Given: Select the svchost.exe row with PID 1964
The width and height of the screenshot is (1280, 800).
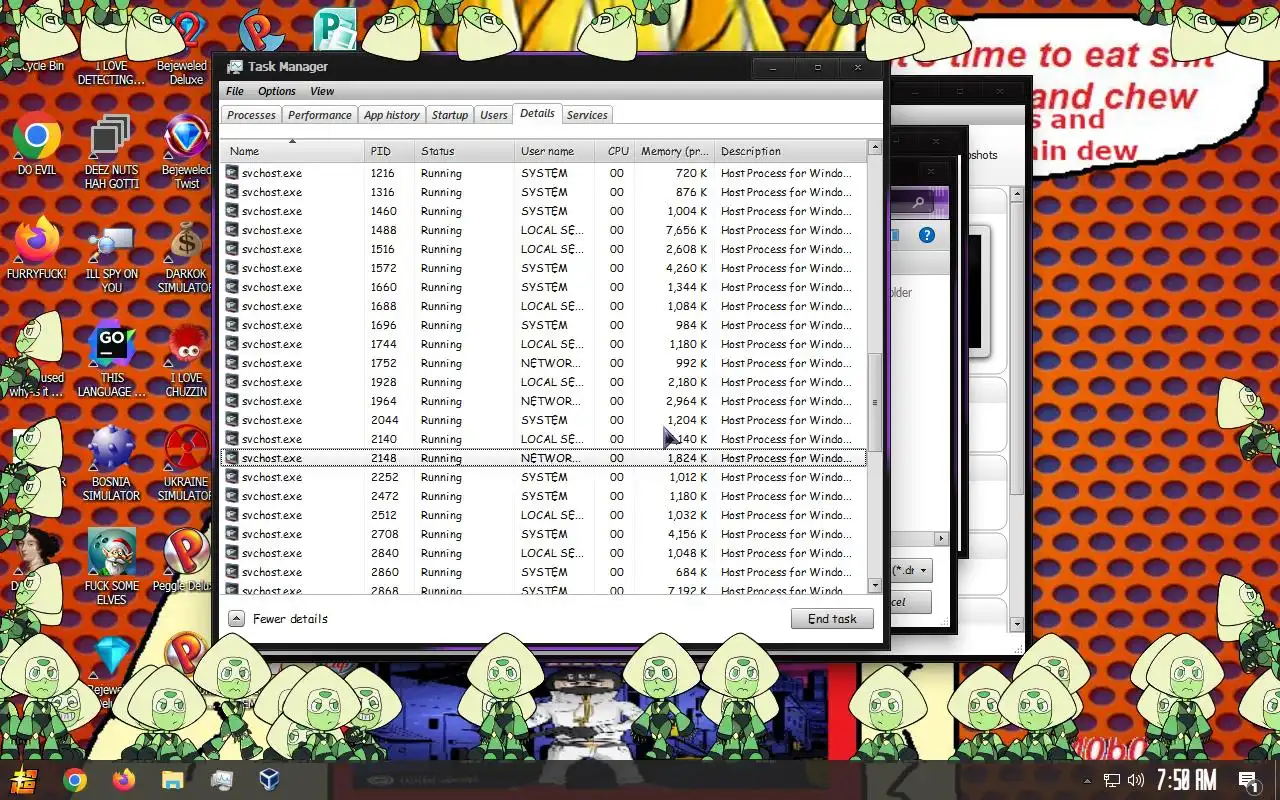Looking at the screenshot, I should (x=543, y=401).
